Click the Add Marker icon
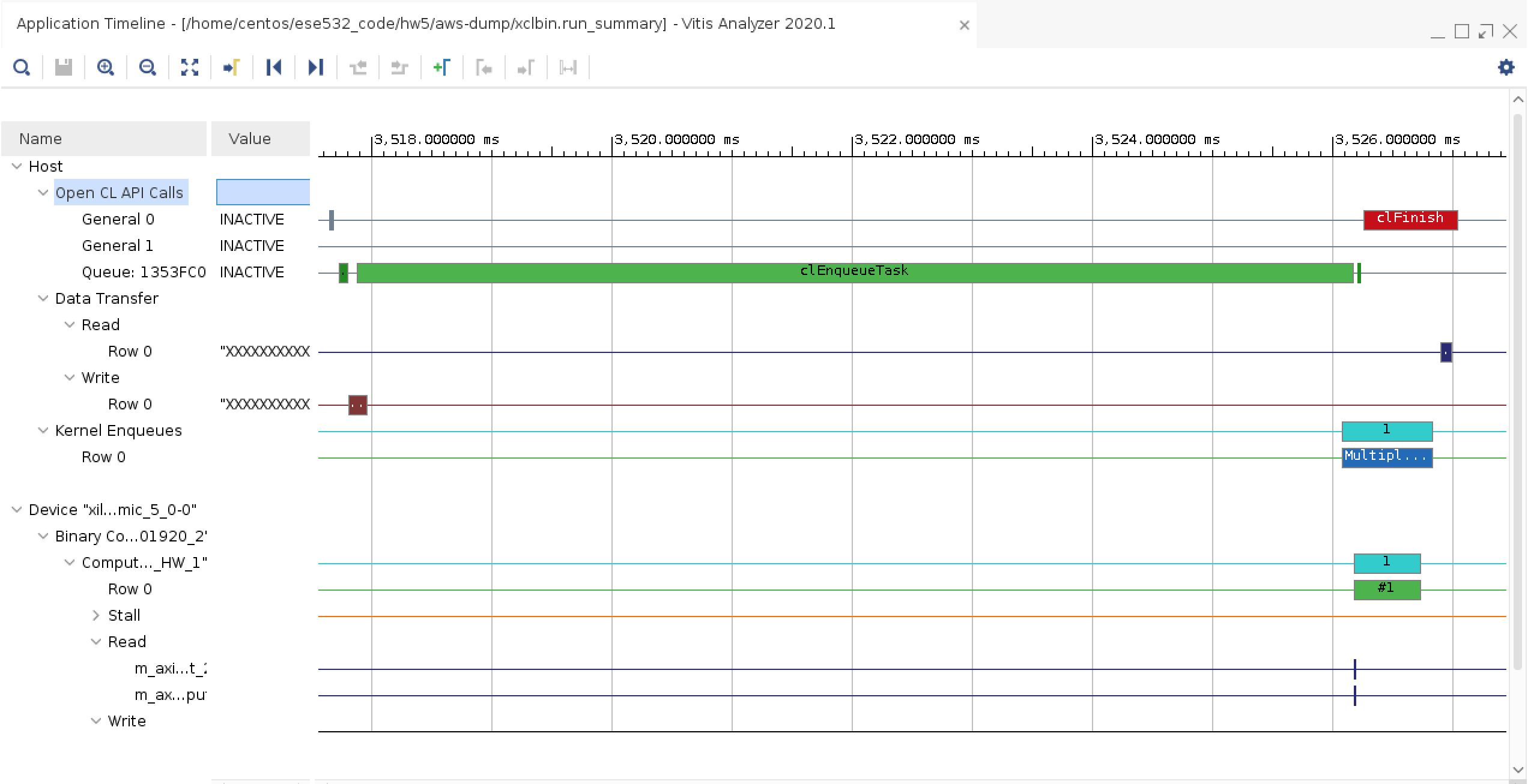The height and width of the screenshot is (784, 1528). point(442,67)
